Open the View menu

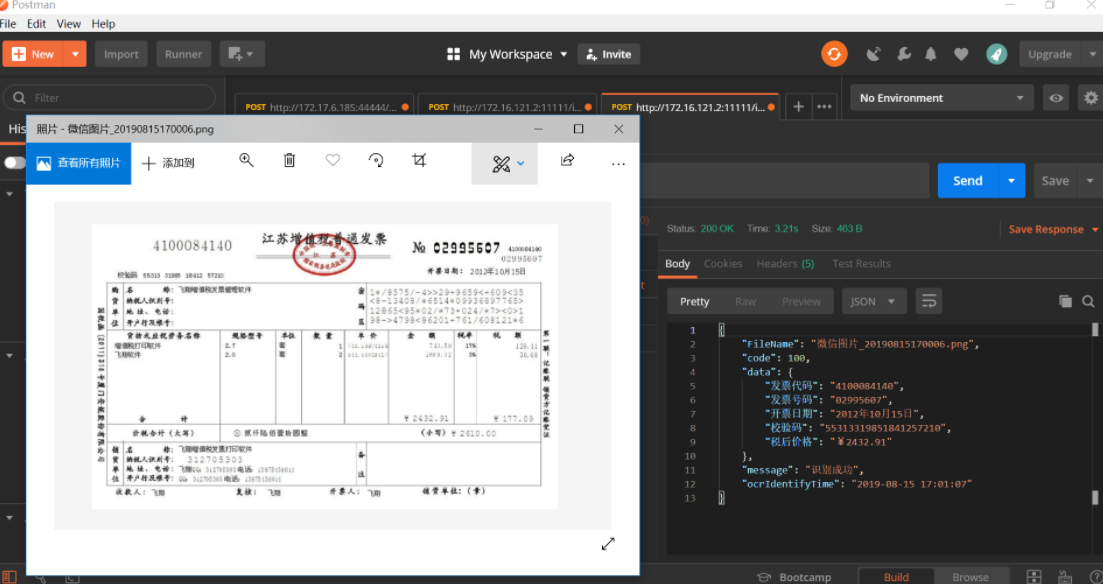[68, 24]
